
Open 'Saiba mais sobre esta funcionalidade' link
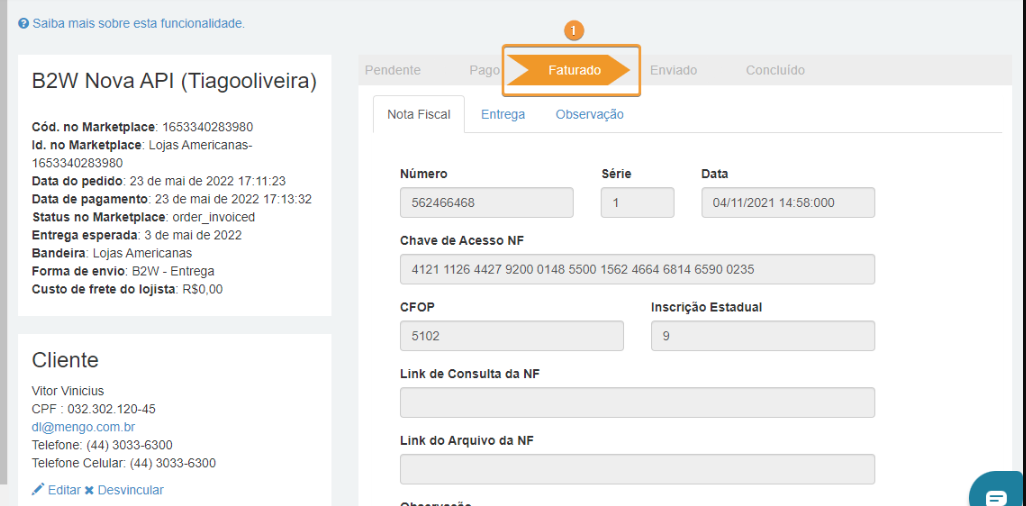coord(138,24)
